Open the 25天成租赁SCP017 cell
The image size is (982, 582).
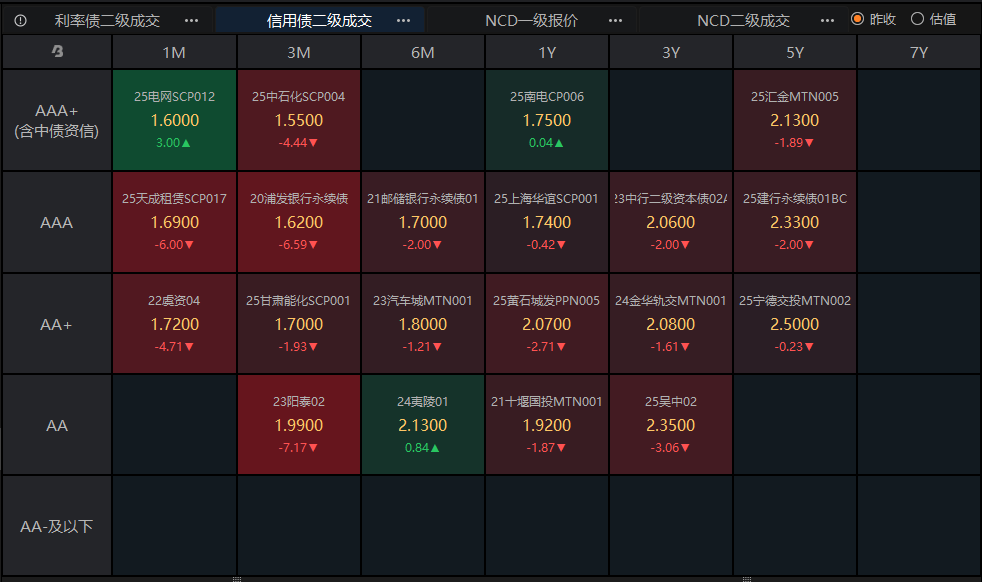[174, 222]
